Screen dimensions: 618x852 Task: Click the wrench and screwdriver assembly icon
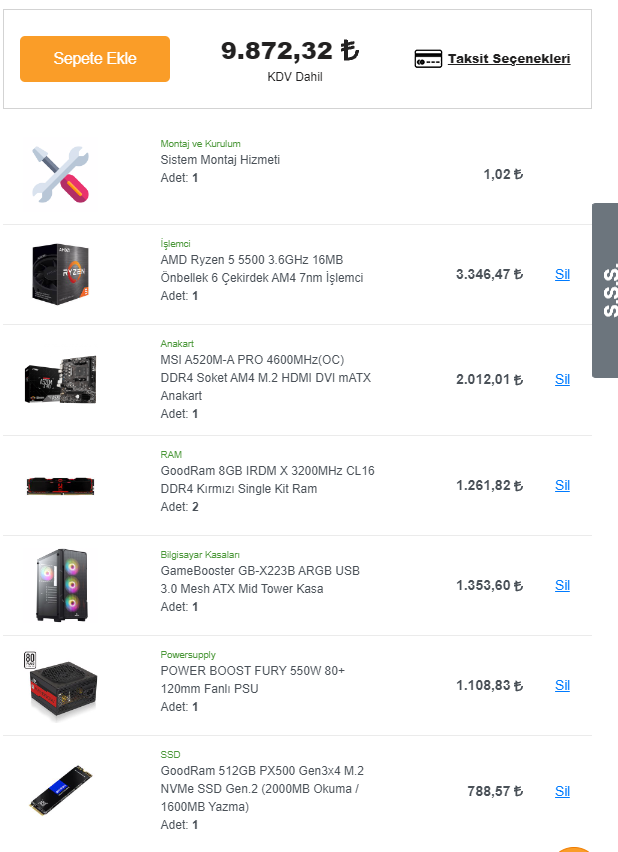[60, 174]
